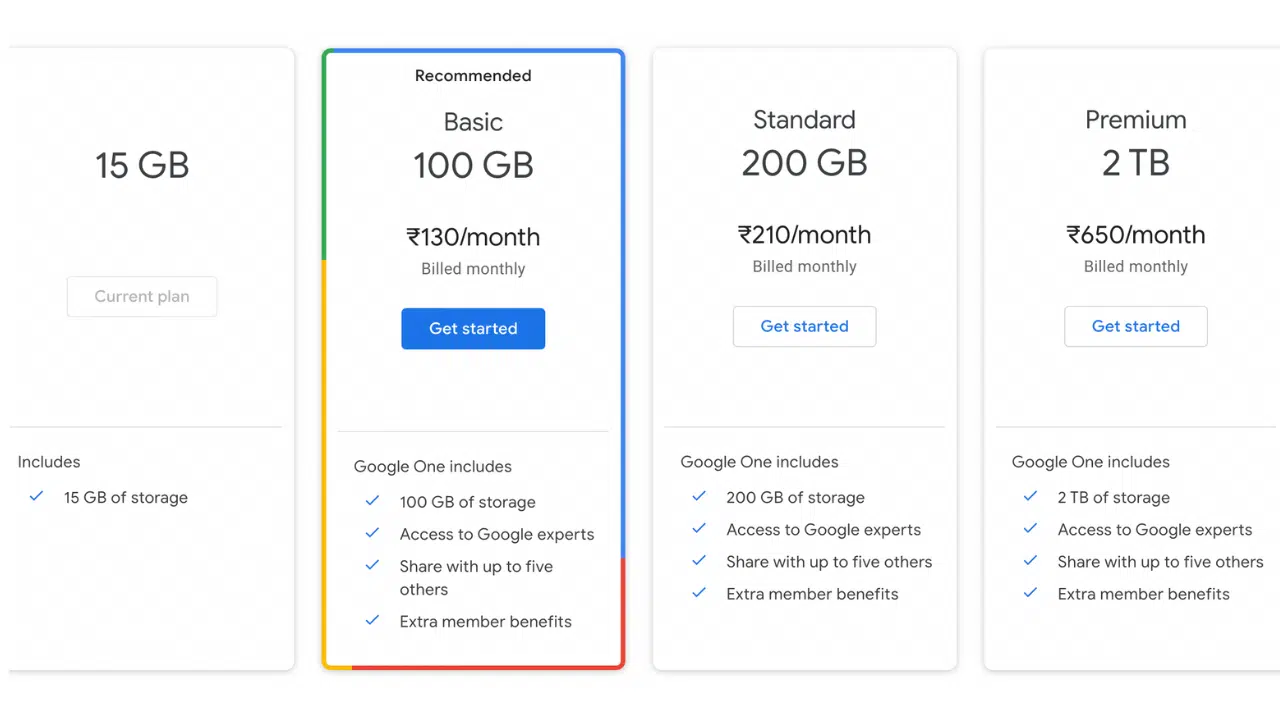Select the checkmark by Access to Google experts on Basic
The height and width of the screenshot is (720, 1280).
pos(372,533)
